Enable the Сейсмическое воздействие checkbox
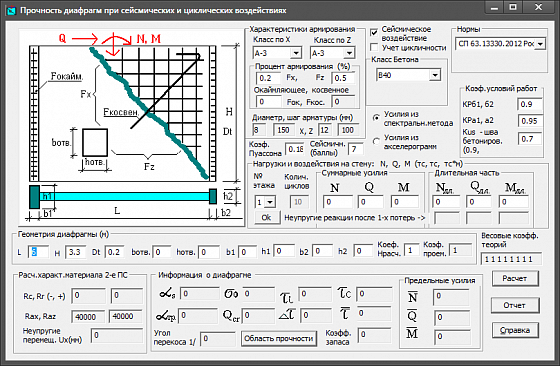 374,33
